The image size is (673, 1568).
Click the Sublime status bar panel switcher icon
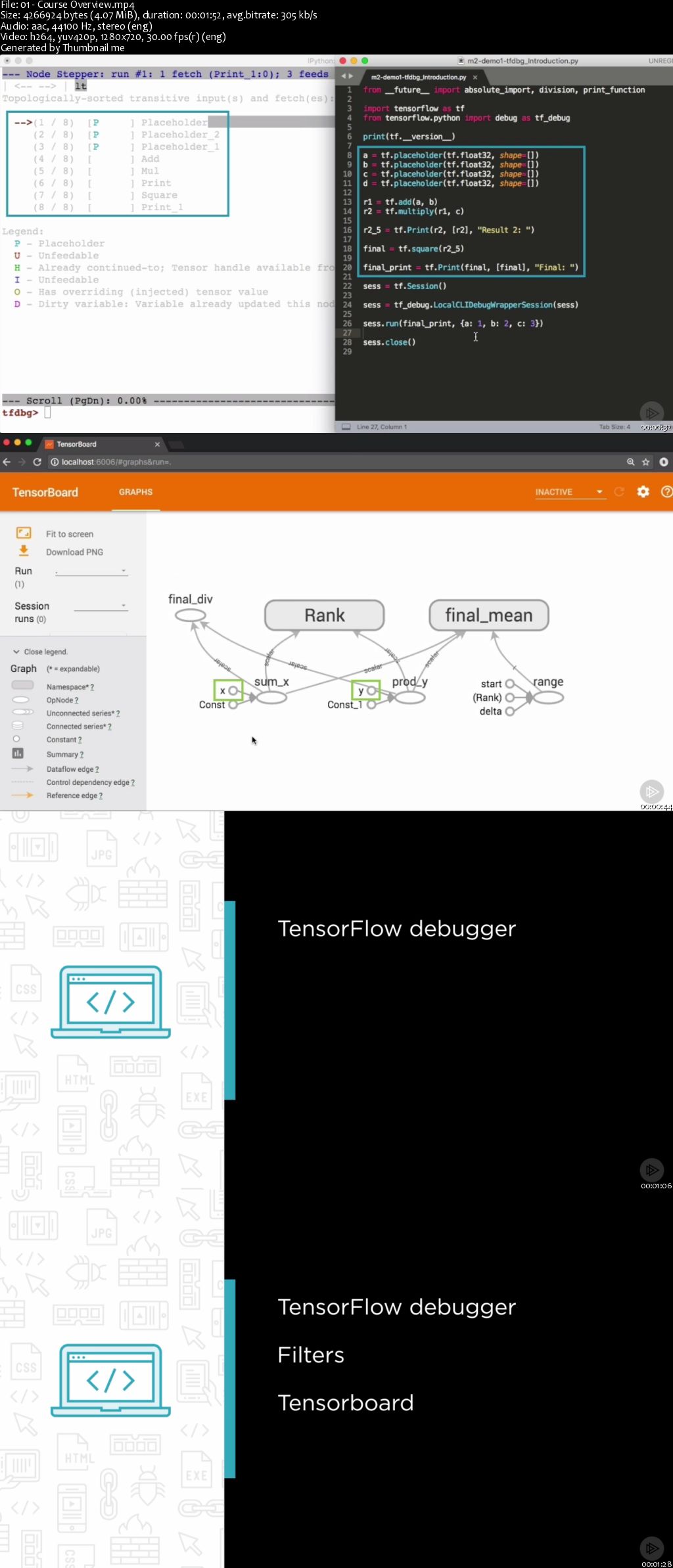point(346,426)
